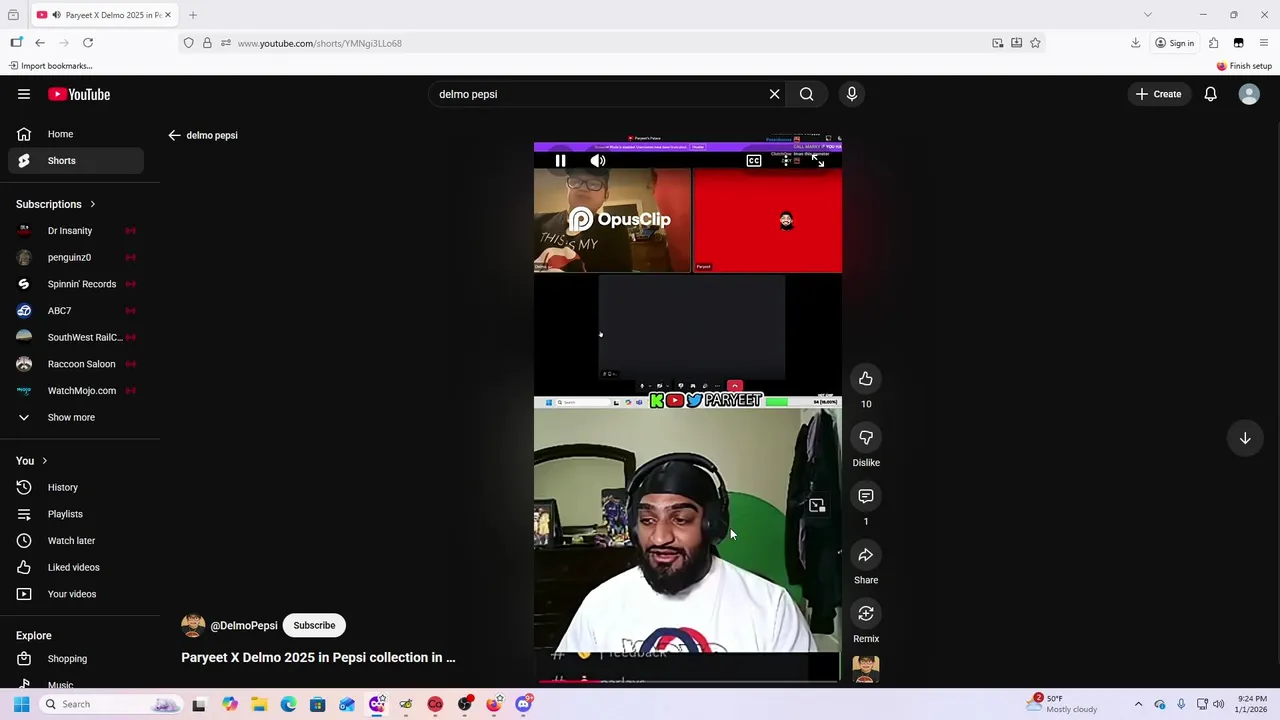Open the ABC7 channel
1280x720 pixels.
point(76,311)
